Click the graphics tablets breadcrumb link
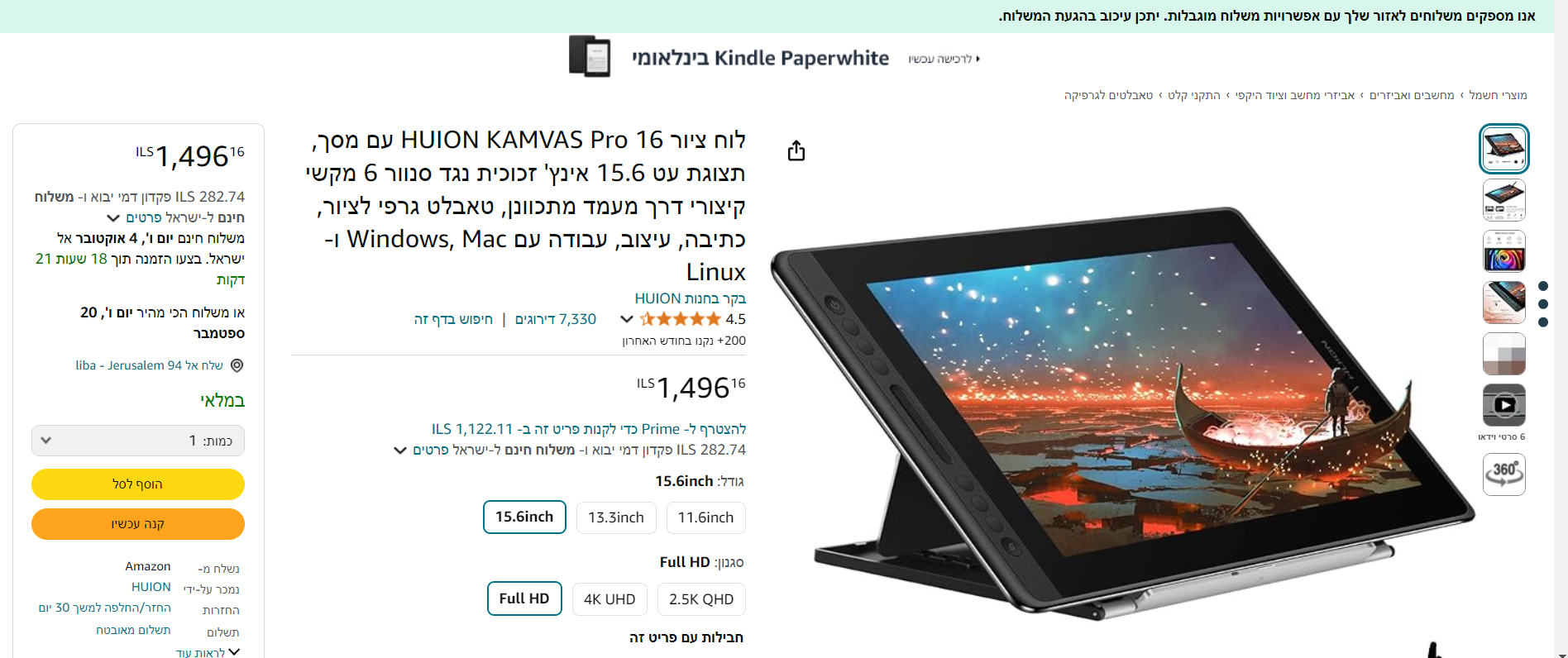 point(1108,95)
